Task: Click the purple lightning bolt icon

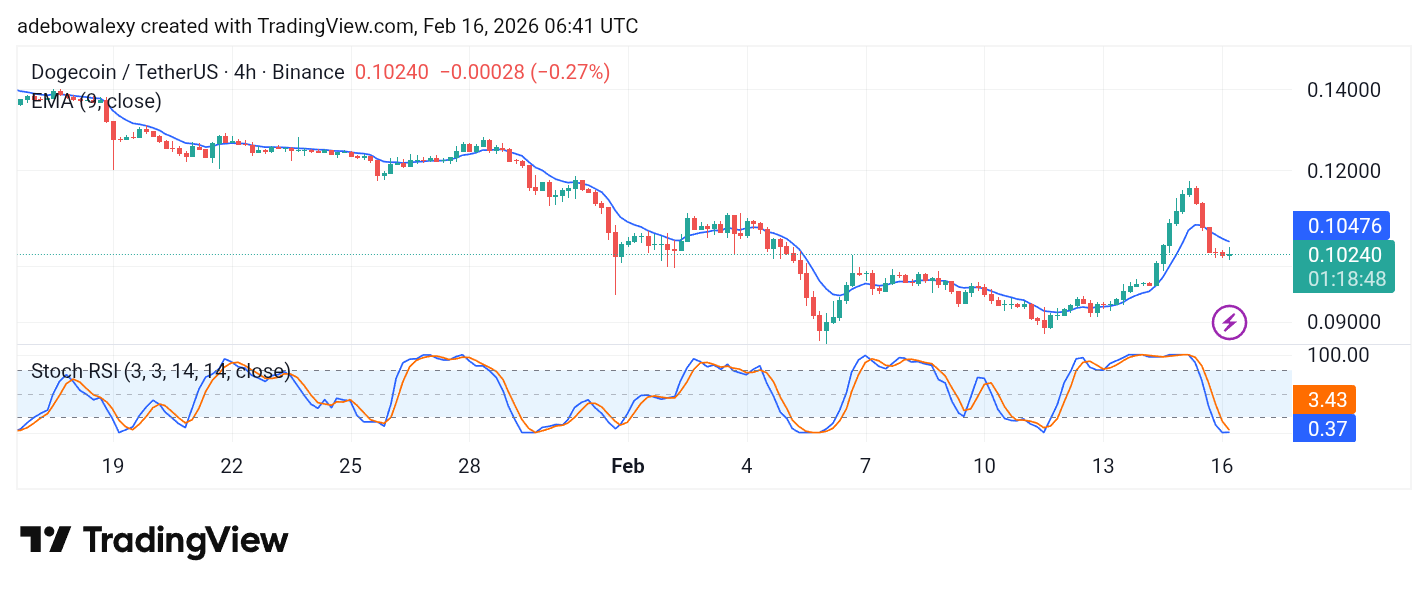Action: 1229,323
